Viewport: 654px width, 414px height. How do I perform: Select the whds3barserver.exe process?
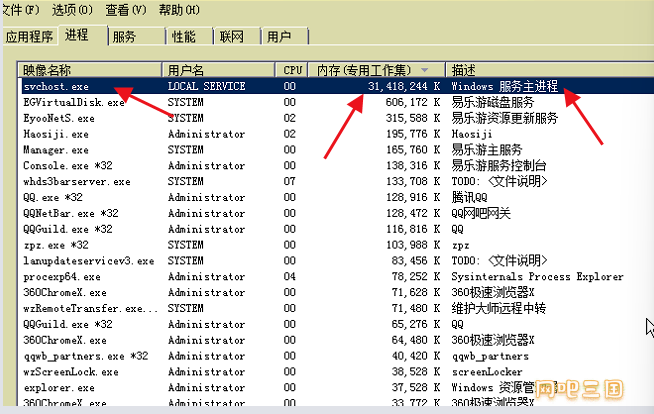(x=77, y=182)
